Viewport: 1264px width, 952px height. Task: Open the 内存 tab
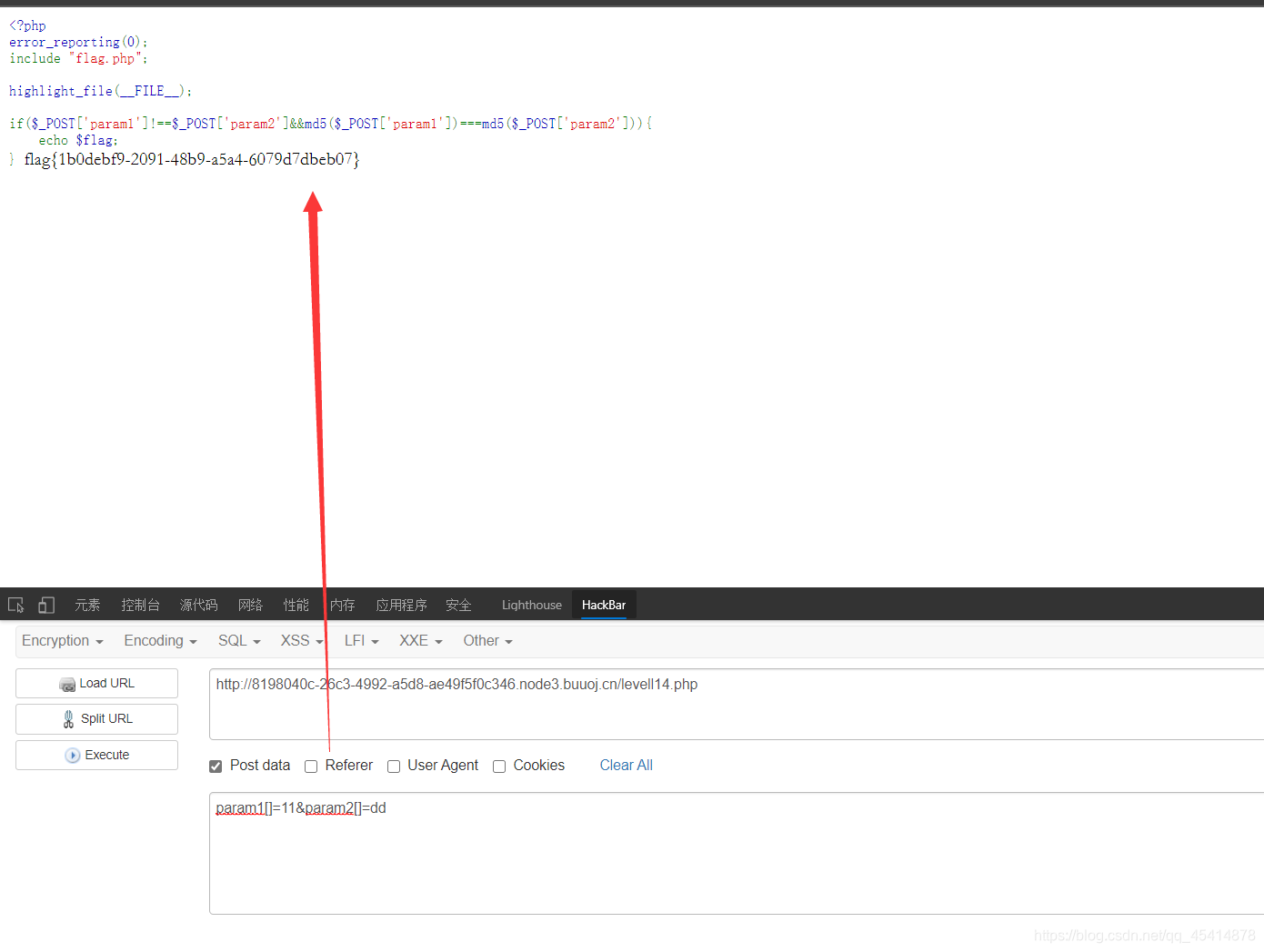tap(342, 605)
